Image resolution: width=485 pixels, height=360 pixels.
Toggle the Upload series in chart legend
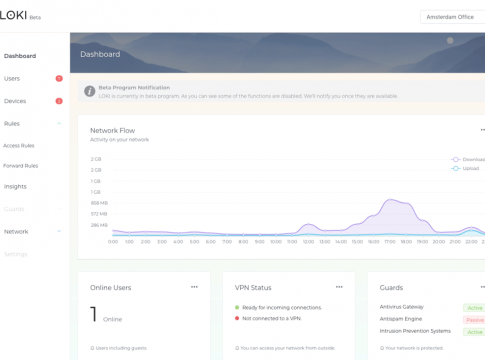coord(465,168)
